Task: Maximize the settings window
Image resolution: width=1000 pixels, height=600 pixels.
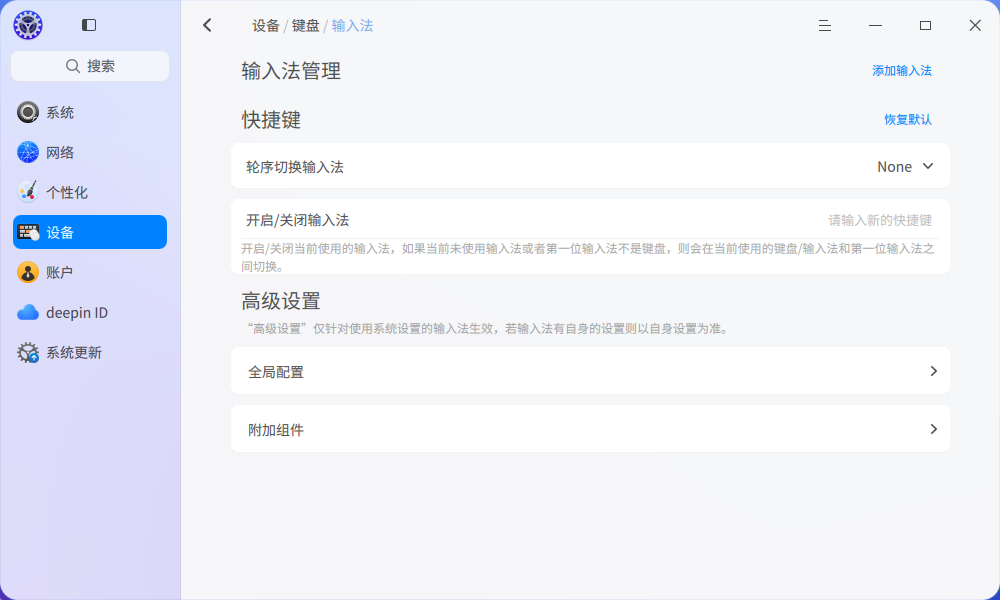Action: click(x=925, y=26)
